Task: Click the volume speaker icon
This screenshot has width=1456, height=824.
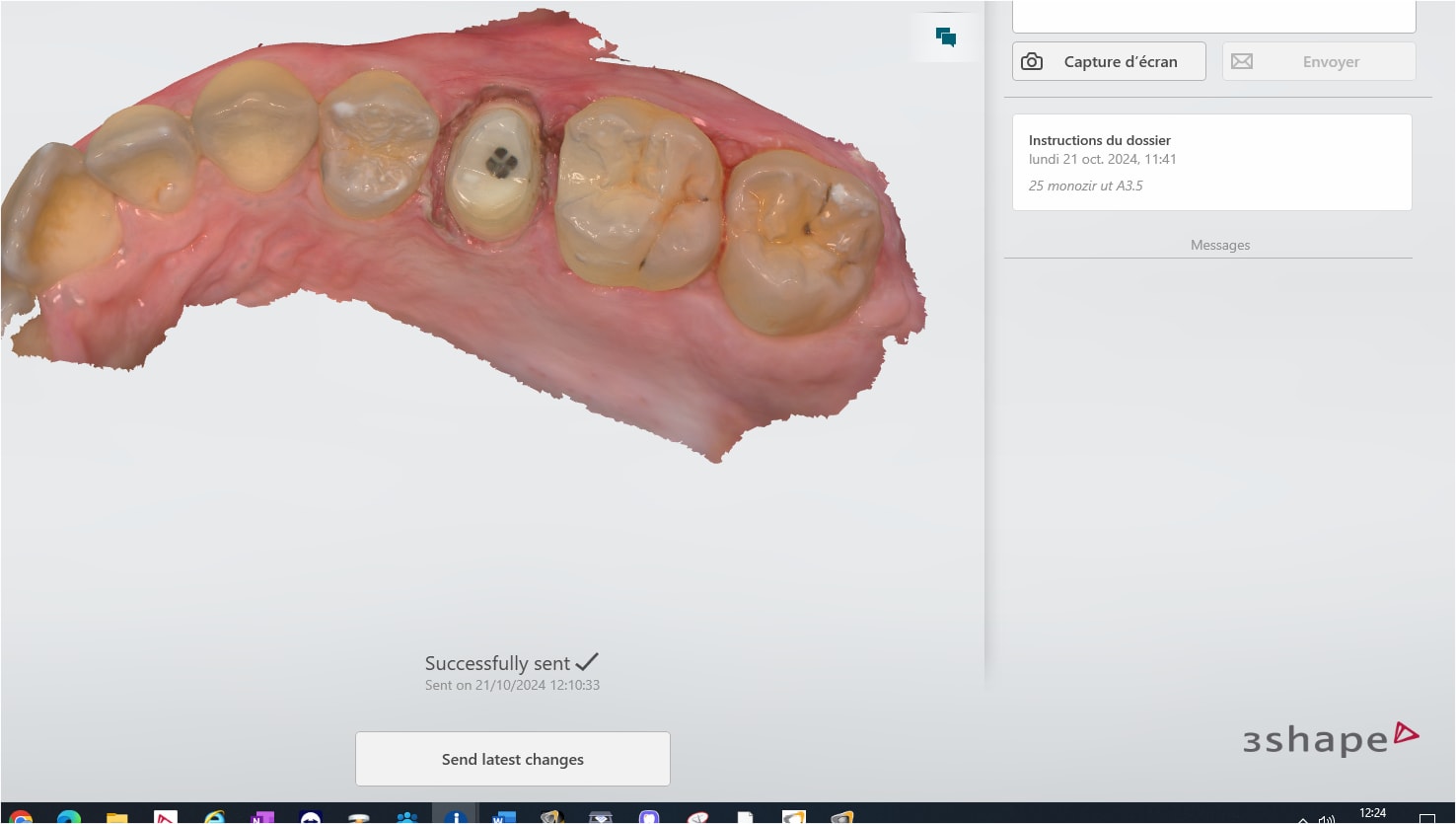Action: 1327,818
